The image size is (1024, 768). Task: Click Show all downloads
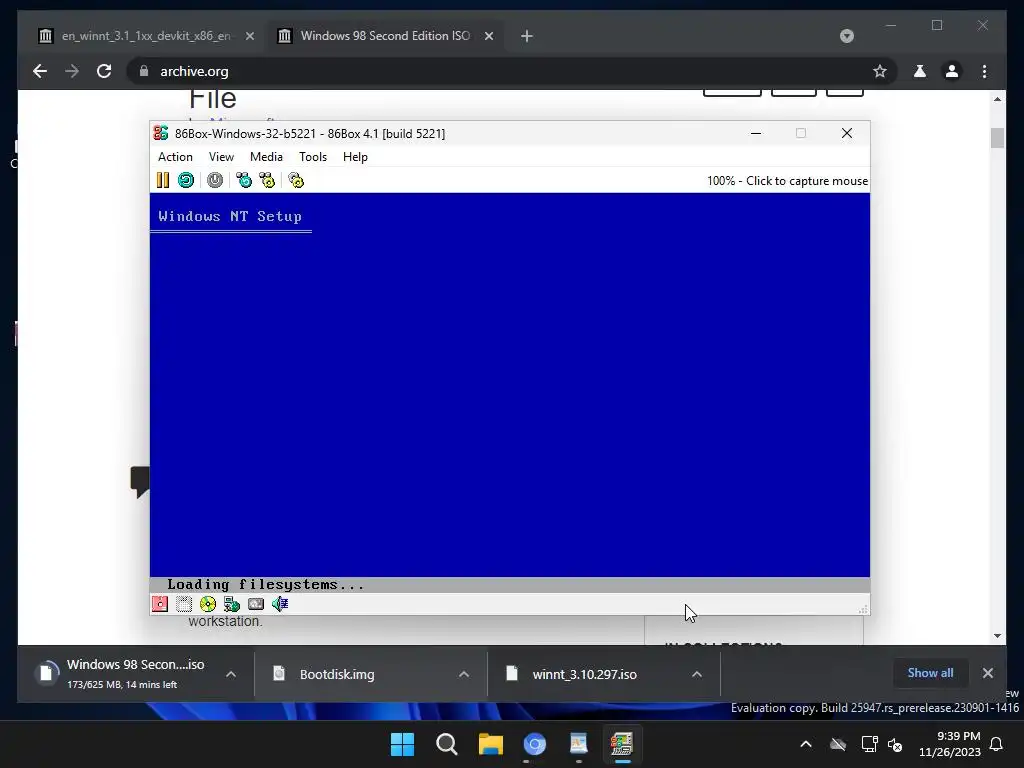pos(930,673)
